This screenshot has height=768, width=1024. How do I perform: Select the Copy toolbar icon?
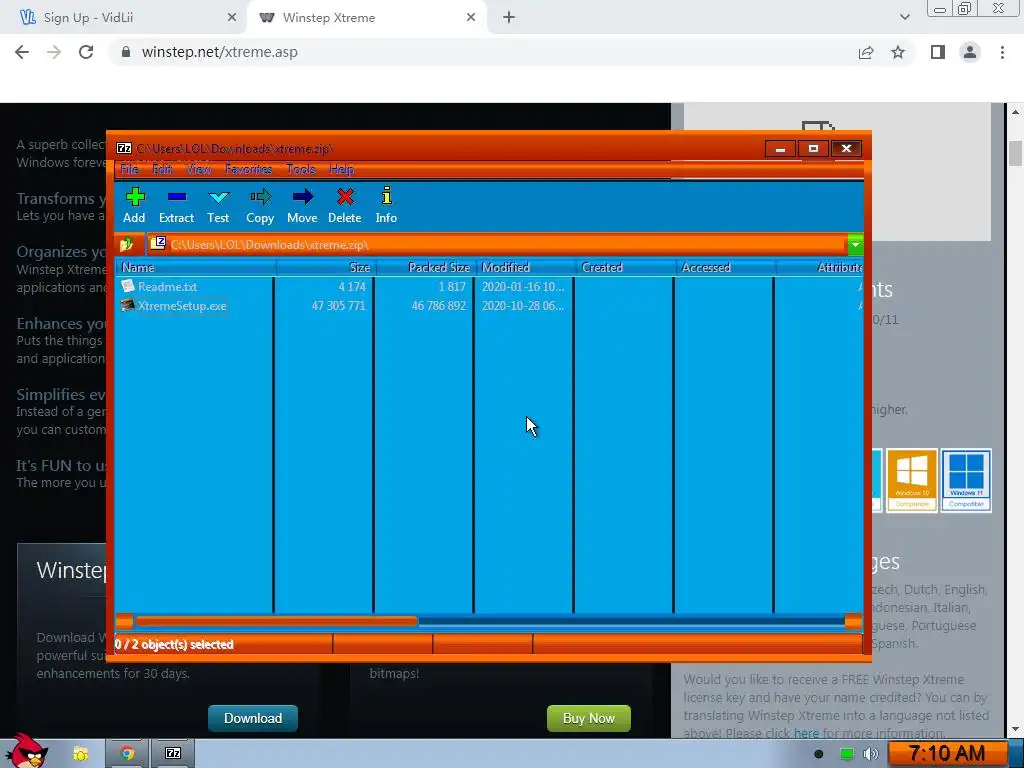(260, 205)
